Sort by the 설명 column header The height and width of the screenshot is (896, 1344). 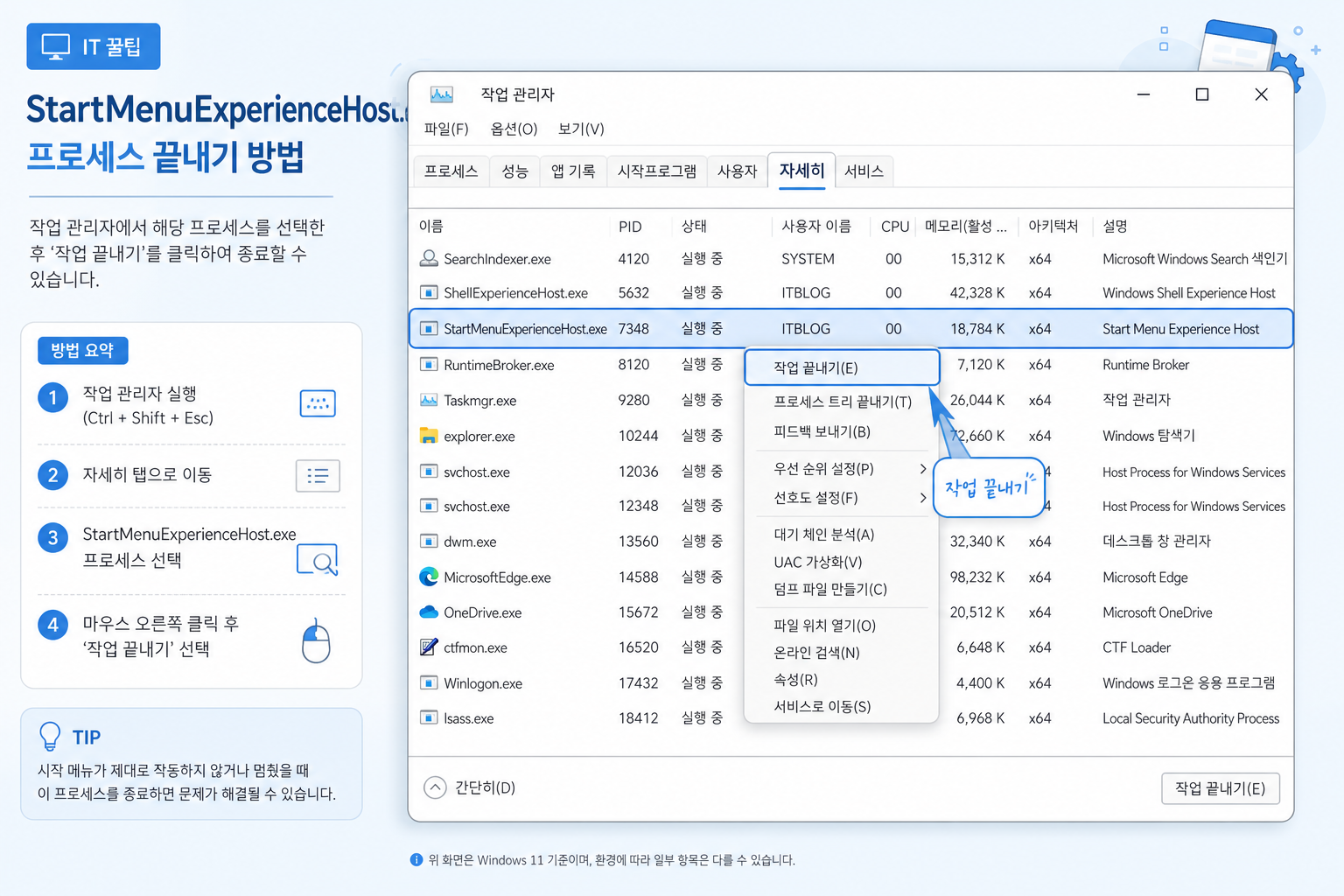(1115, 226)
